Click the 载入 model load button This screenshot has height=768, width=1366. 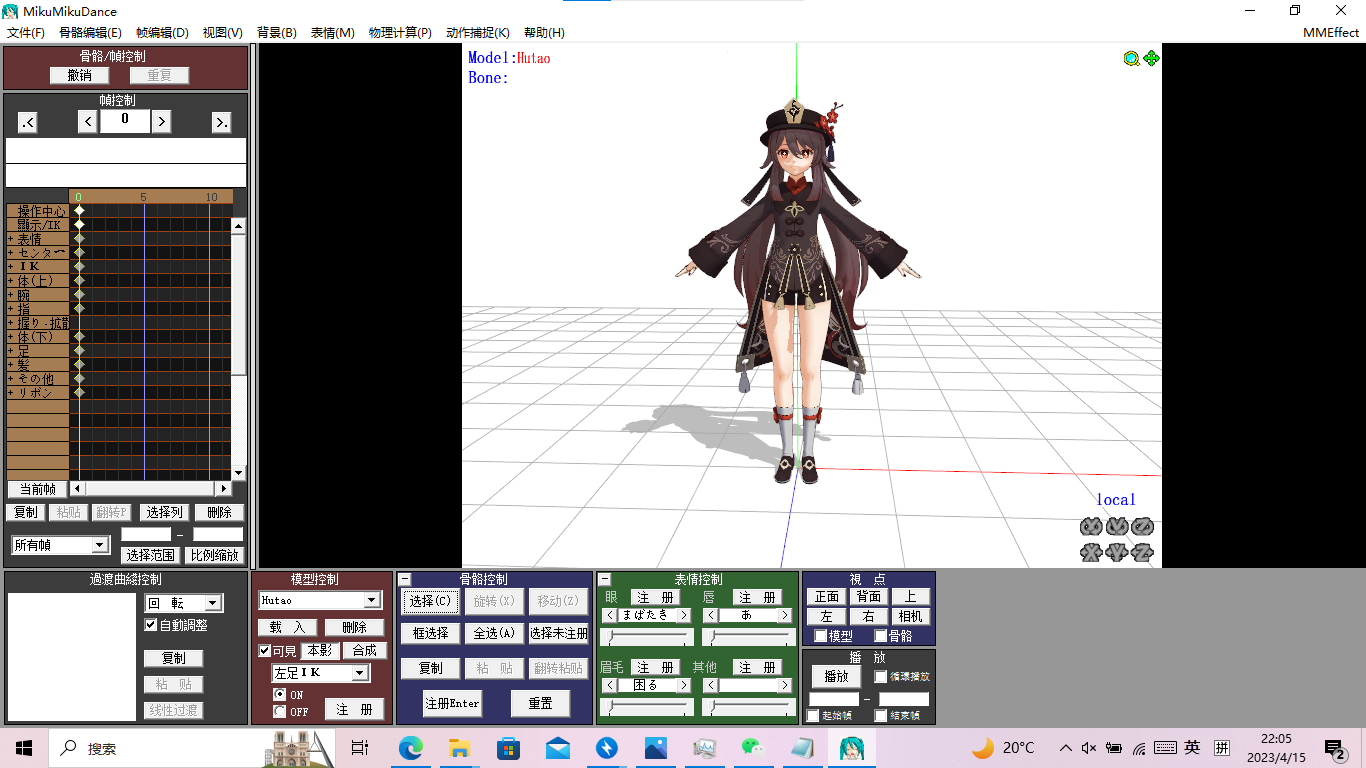(x=288, y=627)
